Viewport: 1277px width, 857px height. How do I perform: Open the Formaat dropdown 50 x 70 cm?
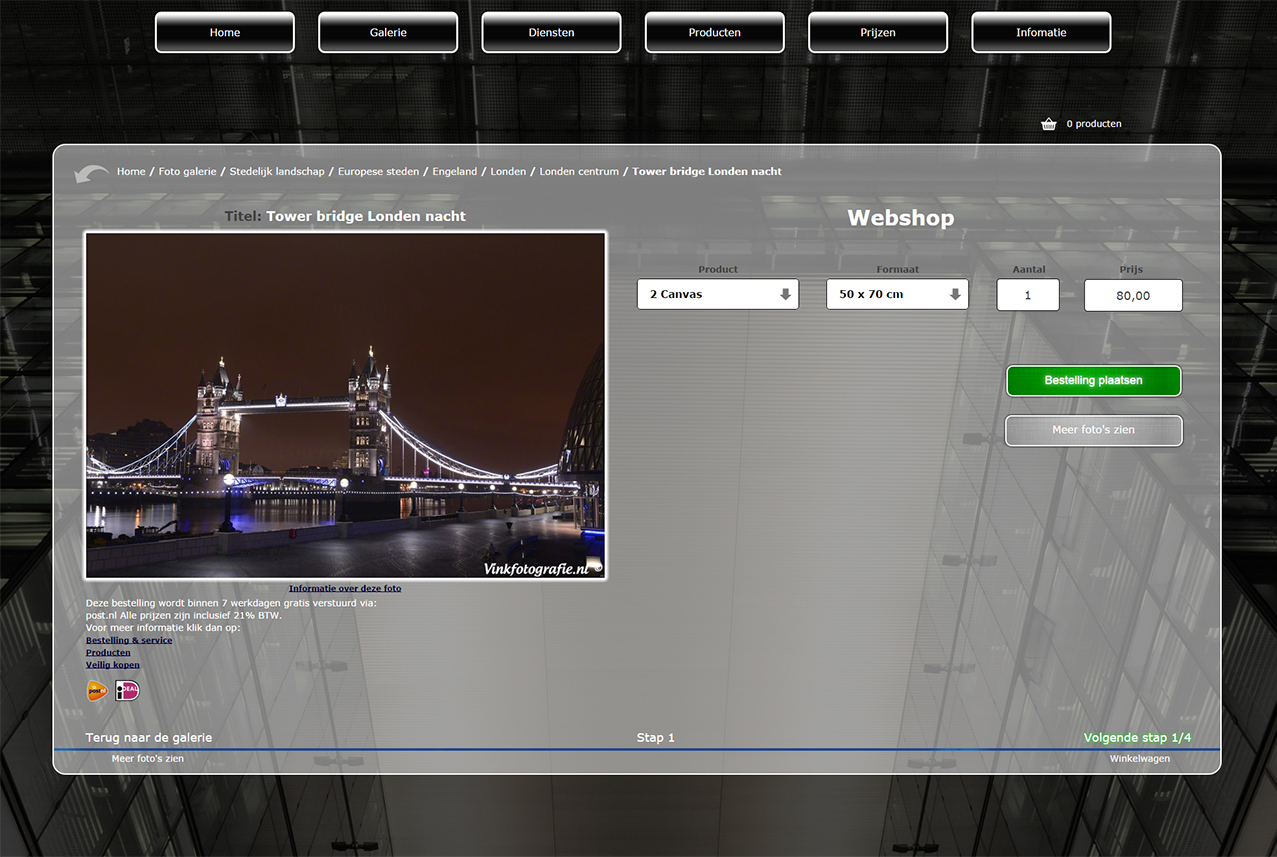pyautogui.click(x=897, y=294)
